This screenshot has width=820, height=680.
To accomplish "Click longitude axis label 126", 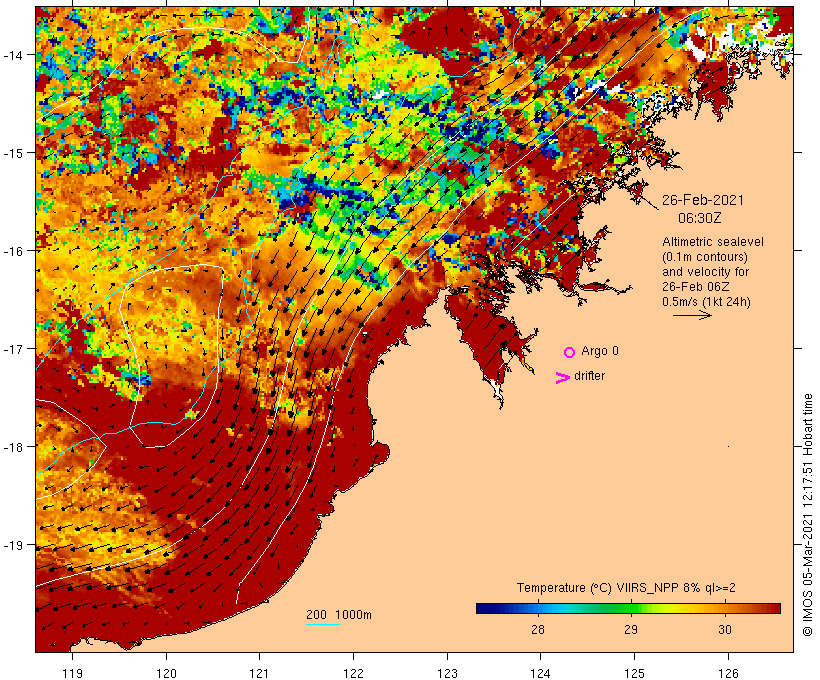I will pos(728,673).
